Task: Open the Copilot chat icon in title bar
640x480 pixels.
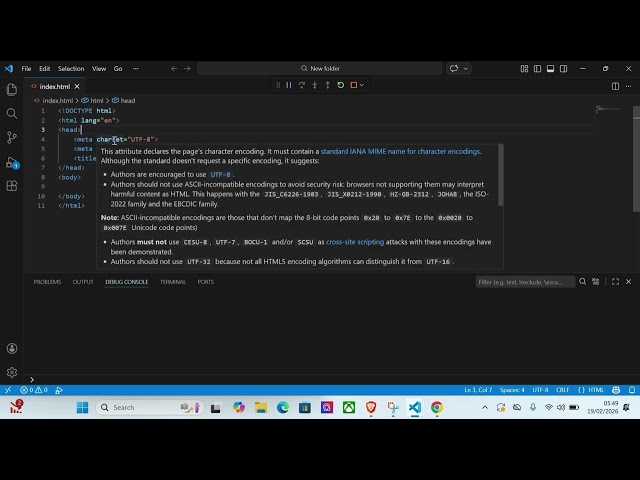Action: coord(454,69)
